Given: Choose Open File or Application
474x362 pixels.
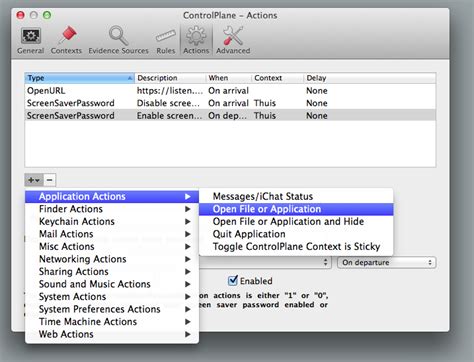Looking at the screenshot, I should click(296, 209).
